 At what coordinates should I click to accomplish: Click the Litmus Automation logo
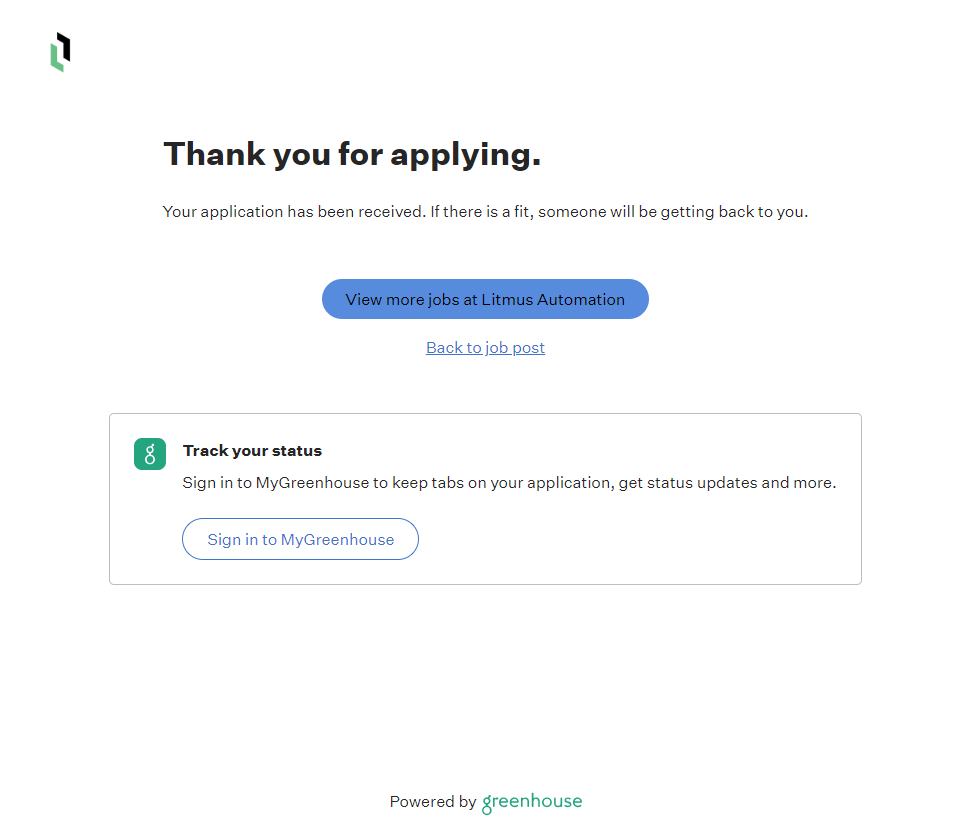[61, 52]
